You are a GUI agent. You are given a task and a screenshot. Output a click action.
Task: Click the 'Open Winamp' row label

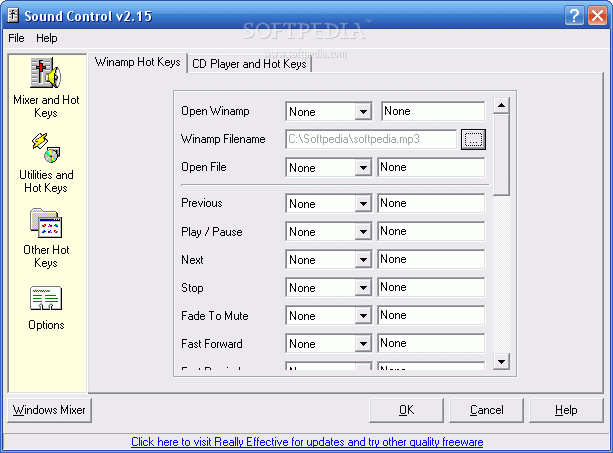215,111
